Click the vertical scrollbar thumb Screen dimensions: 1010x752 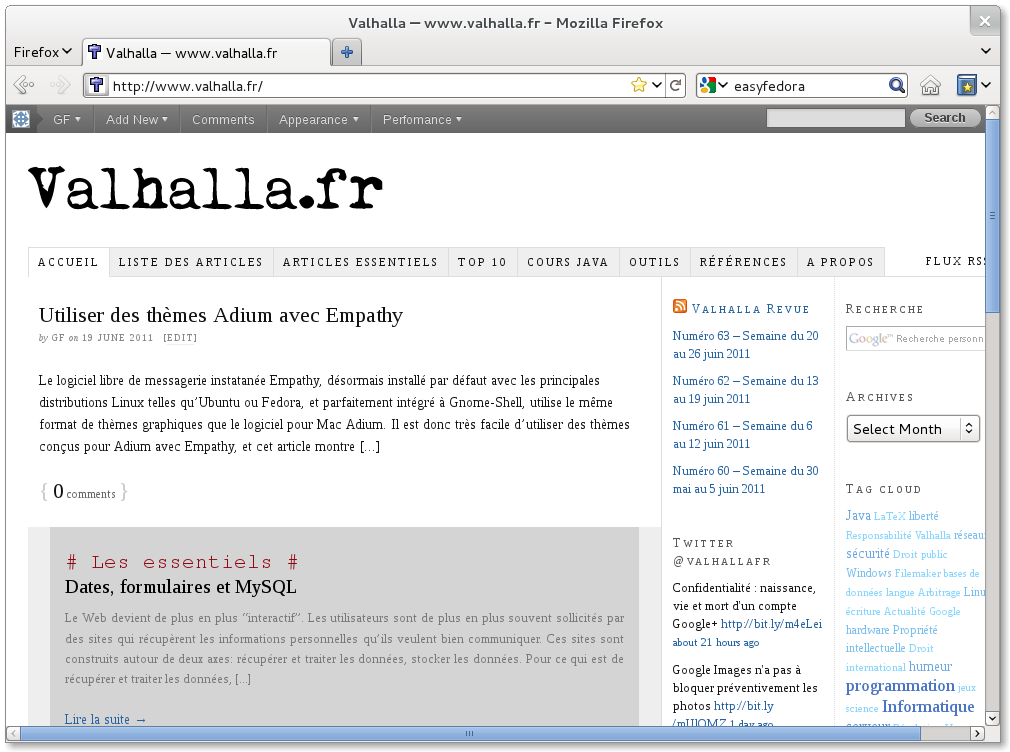click(992, 215)
